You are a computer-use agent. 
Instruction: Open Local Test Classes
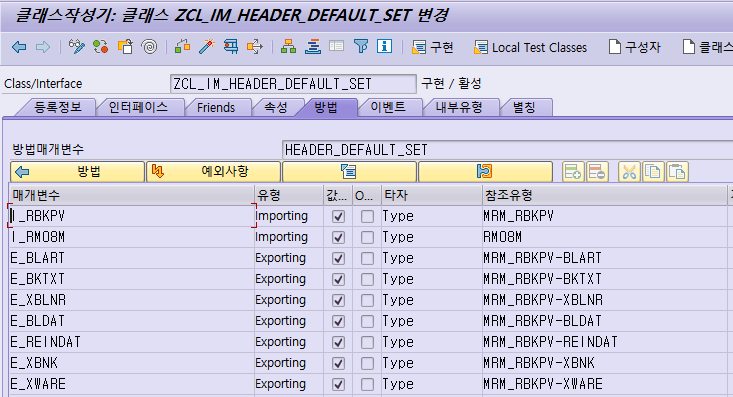531,47
